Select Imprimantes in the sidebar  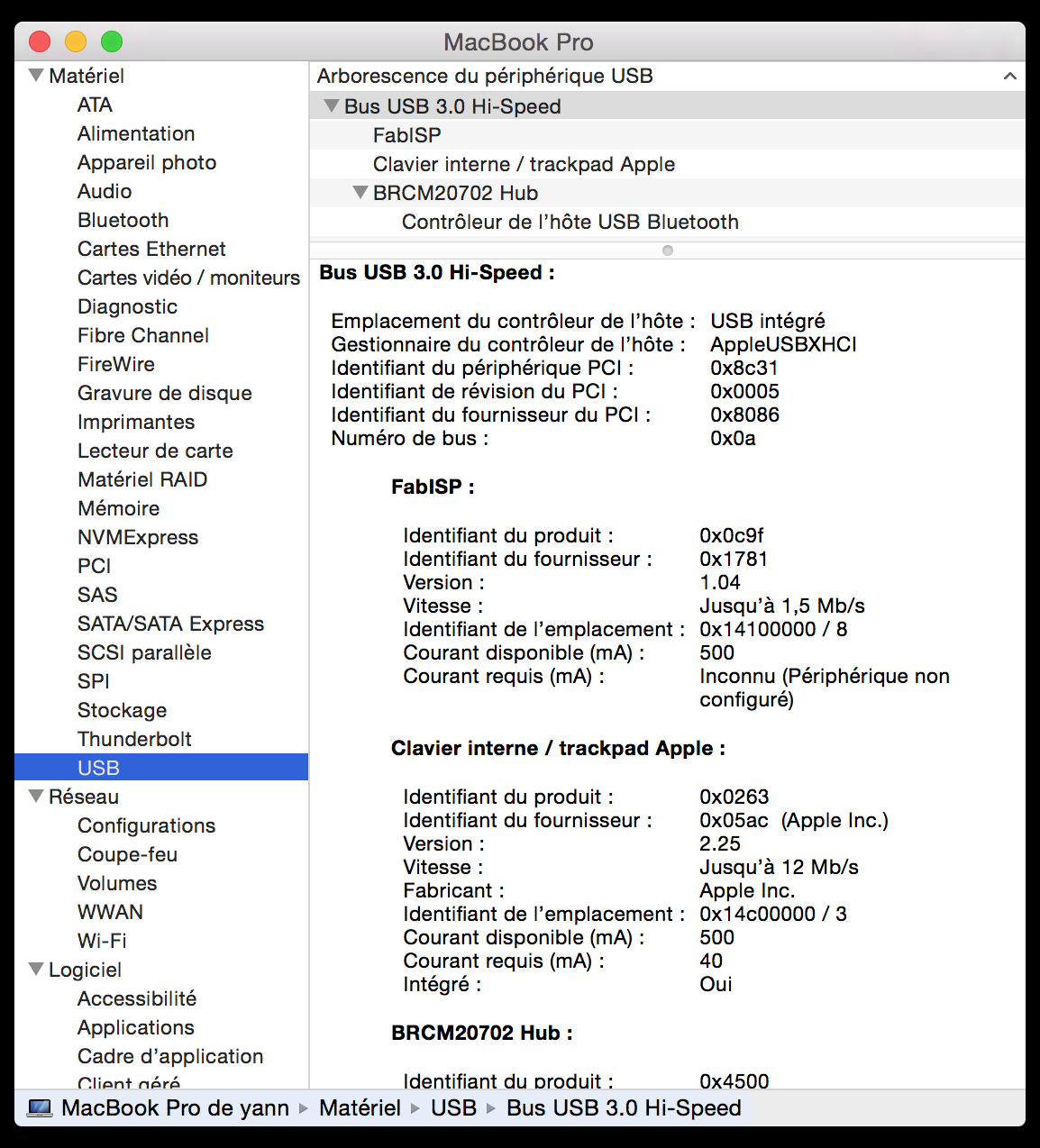pos(136,422)
